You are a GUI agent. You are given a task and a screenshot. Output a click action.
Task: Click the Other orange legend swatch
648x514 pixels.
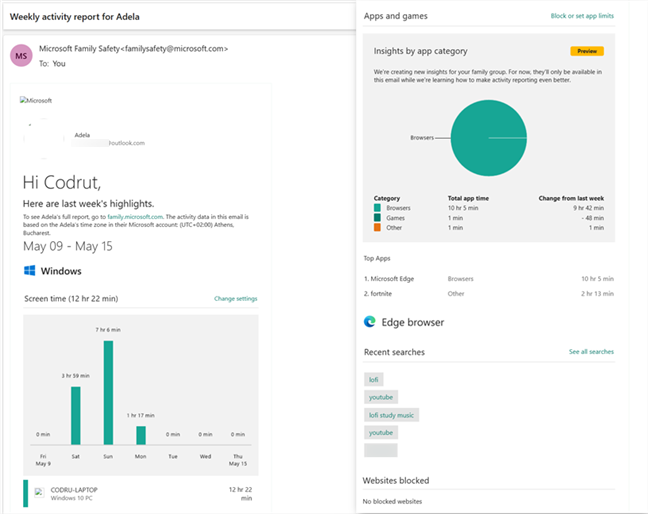[x=377, y=227]
